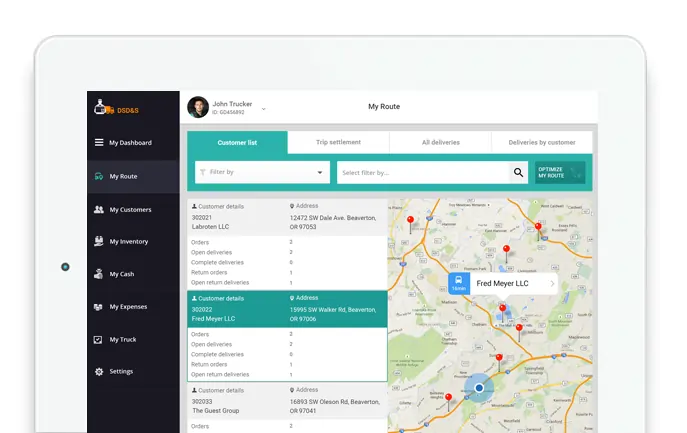Click the blue current location marker on map

click(479, 387)
